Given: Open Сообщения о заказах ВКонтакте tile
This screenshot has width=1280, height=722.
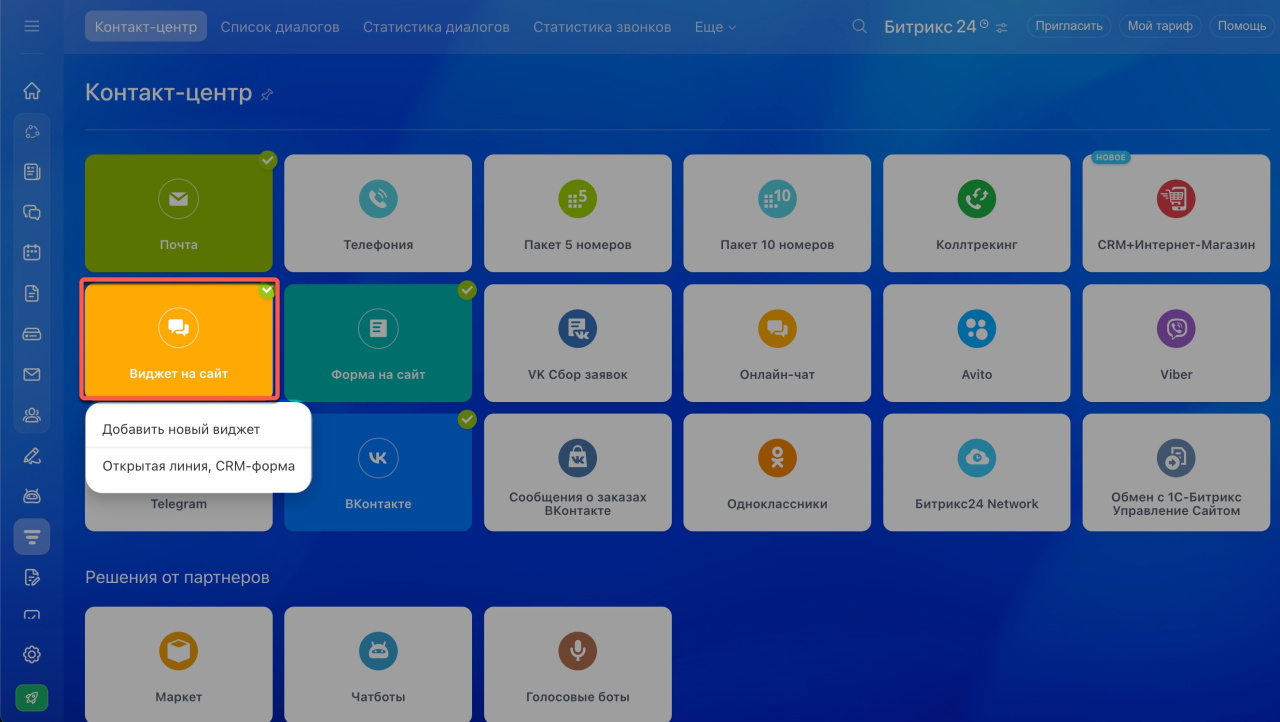Looking at the screenshot, I should point(578,472).
